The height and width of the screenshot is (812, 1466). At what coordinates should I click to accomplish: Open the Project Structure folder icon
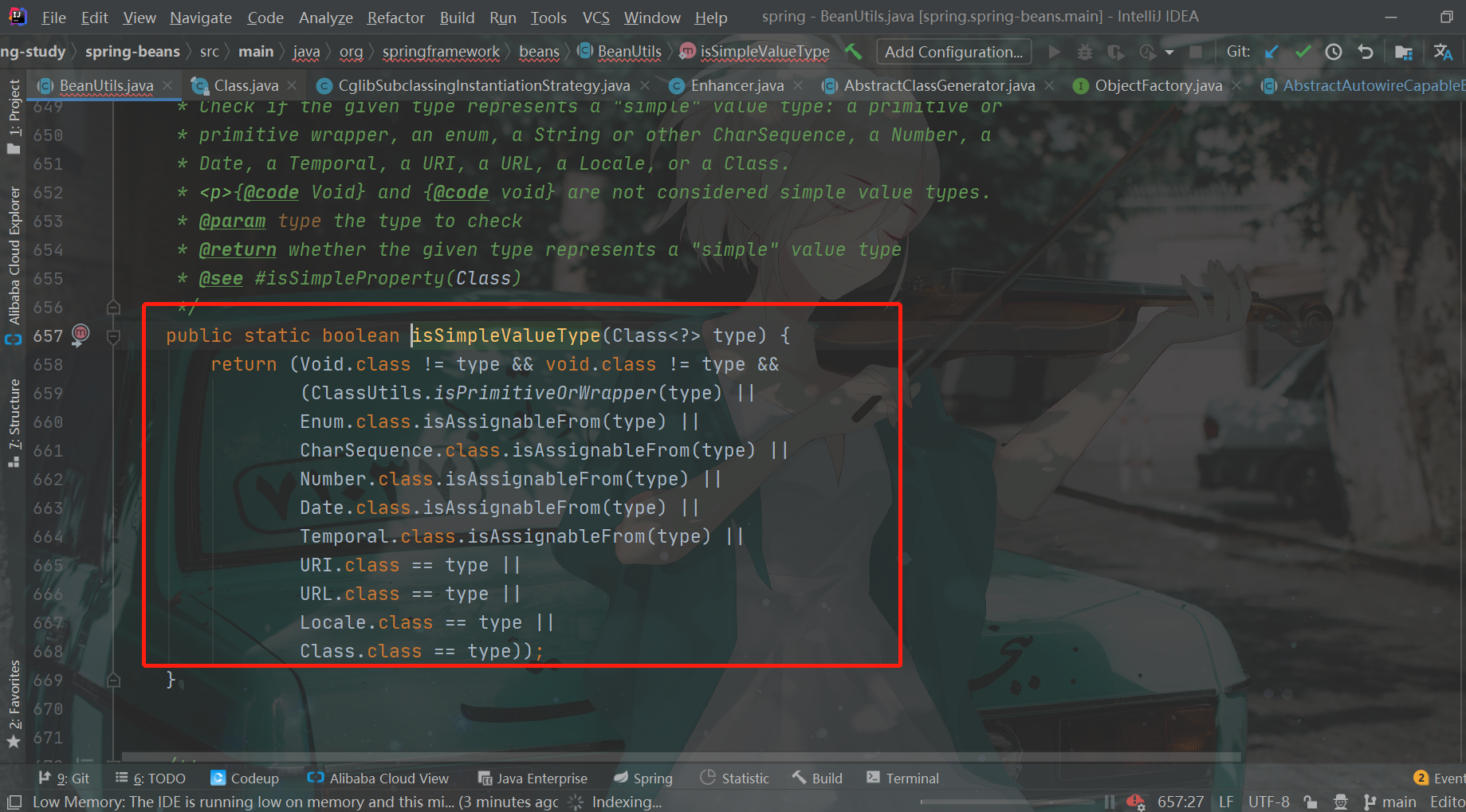(1404, 52)
